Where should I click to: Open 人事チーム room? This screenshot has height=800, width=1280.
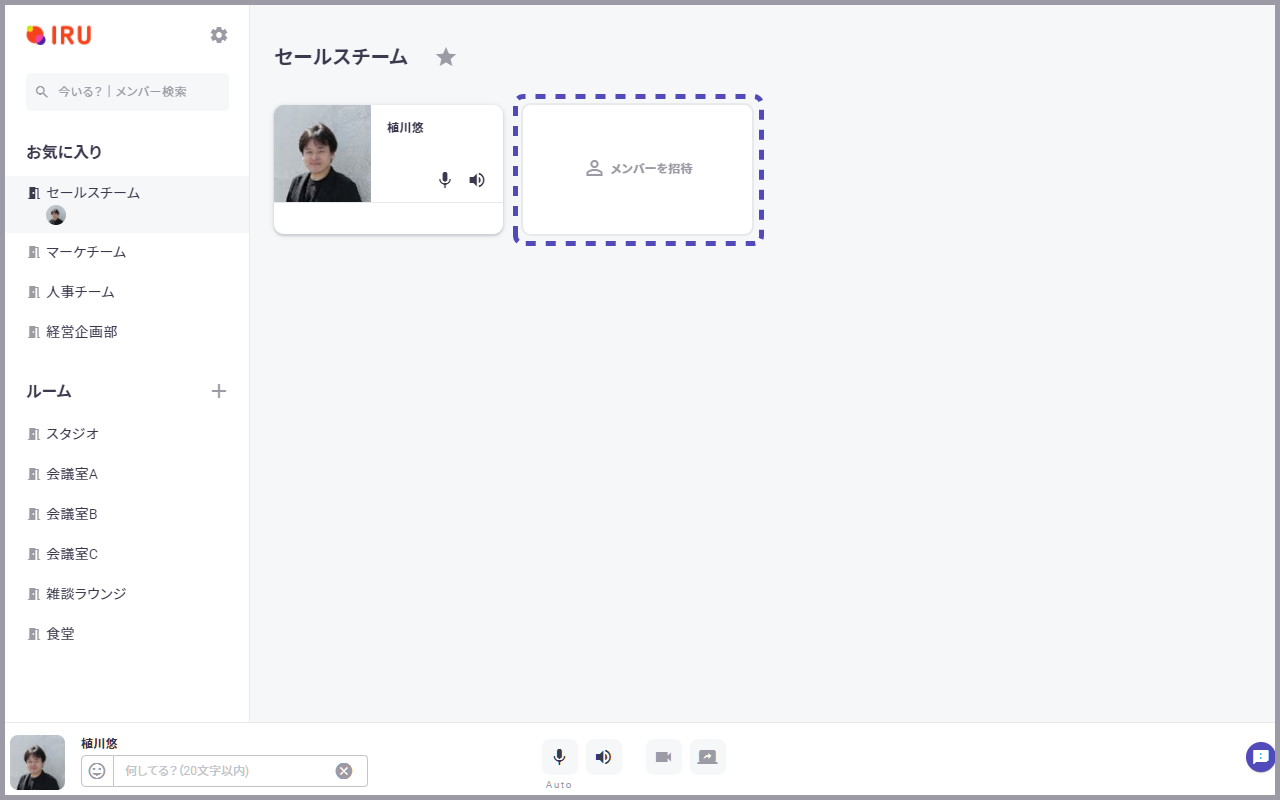[127, 292]
